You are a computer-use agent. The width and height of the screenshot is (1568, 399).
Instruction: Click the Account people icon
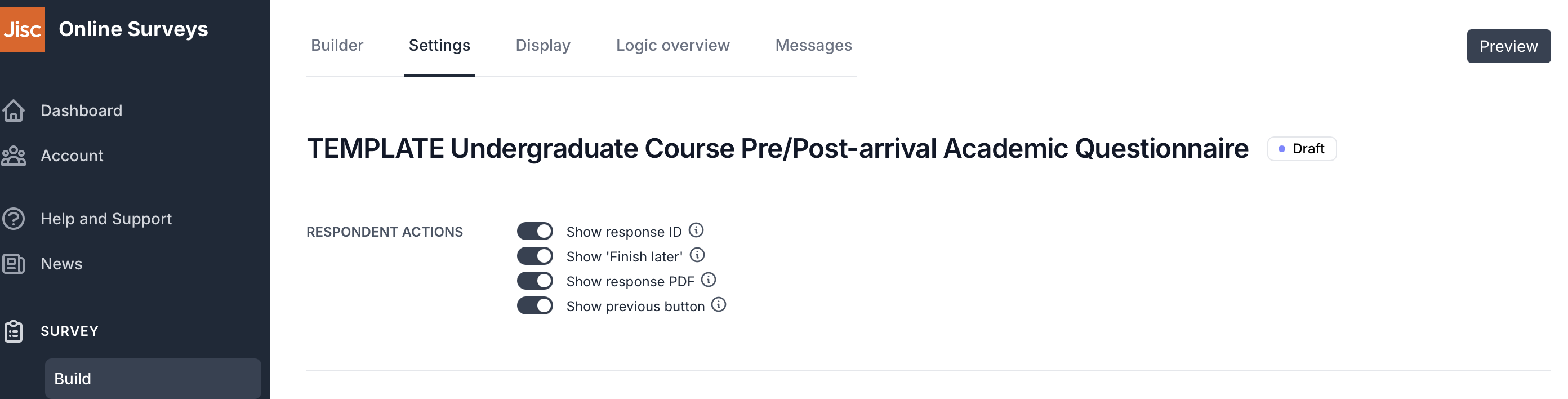click(x=14, y=156)
